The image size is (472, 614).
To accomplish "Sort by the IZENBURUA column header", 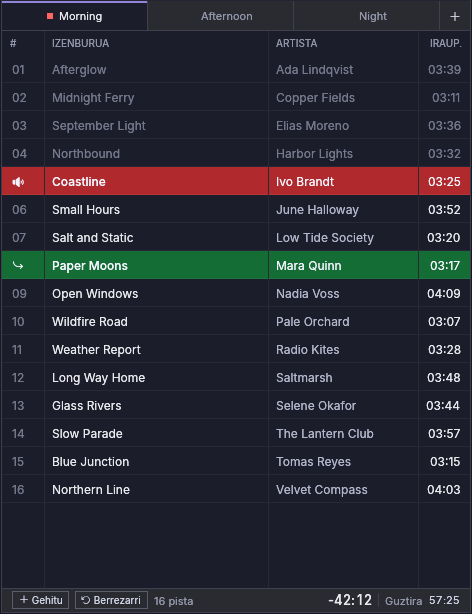I will 81,43.
